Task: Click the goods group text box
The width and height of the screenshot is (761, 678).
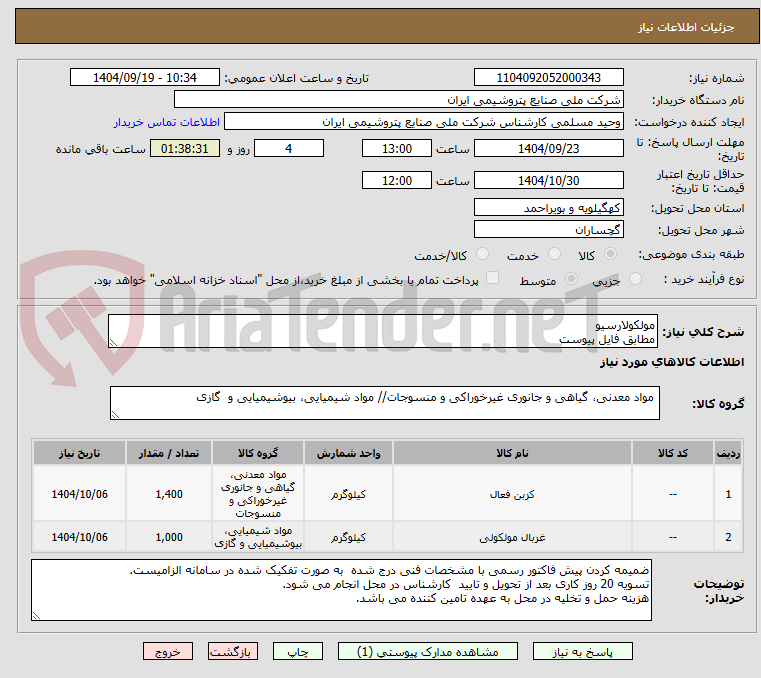Action: [385, 403]
